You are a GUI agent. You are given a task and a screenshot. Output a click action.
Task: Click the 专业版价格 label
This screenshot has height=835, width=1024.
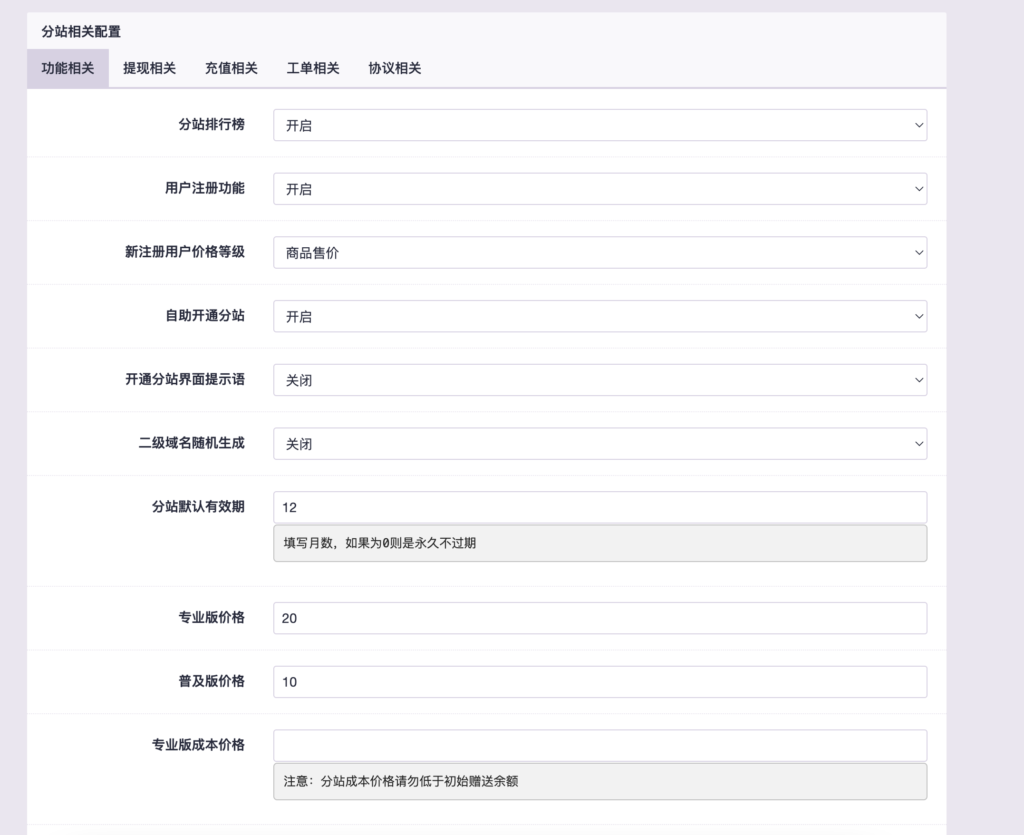click(x=212, y=618)
